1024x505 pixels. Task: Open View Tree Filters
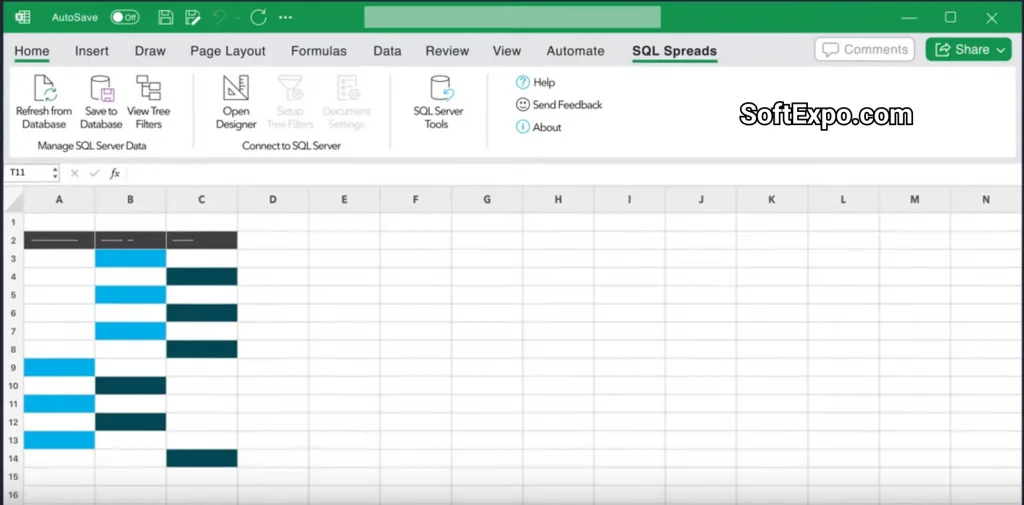coord(148,89)
